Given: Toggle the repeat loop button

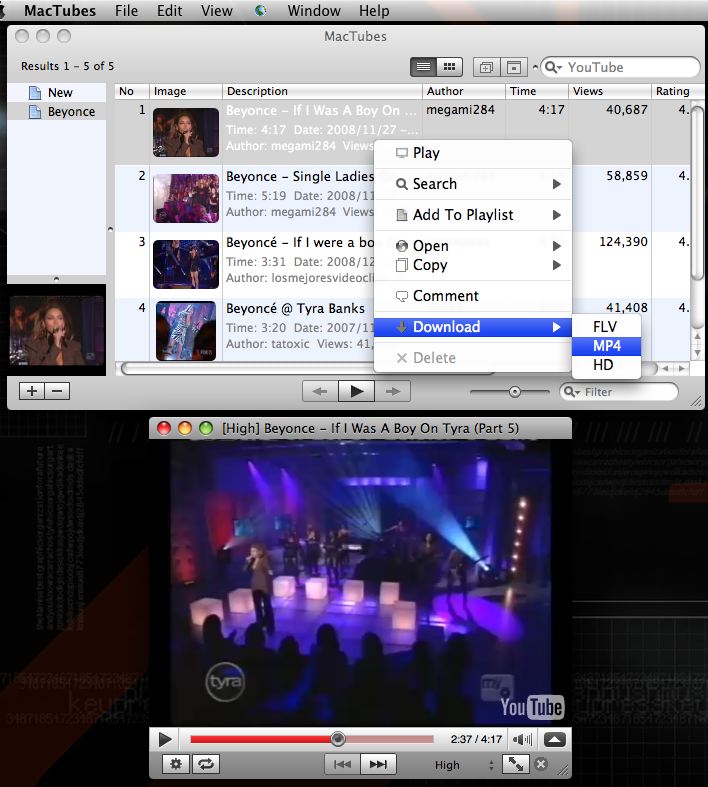Looking at the screenshot, I should click(x=206, y=764).
